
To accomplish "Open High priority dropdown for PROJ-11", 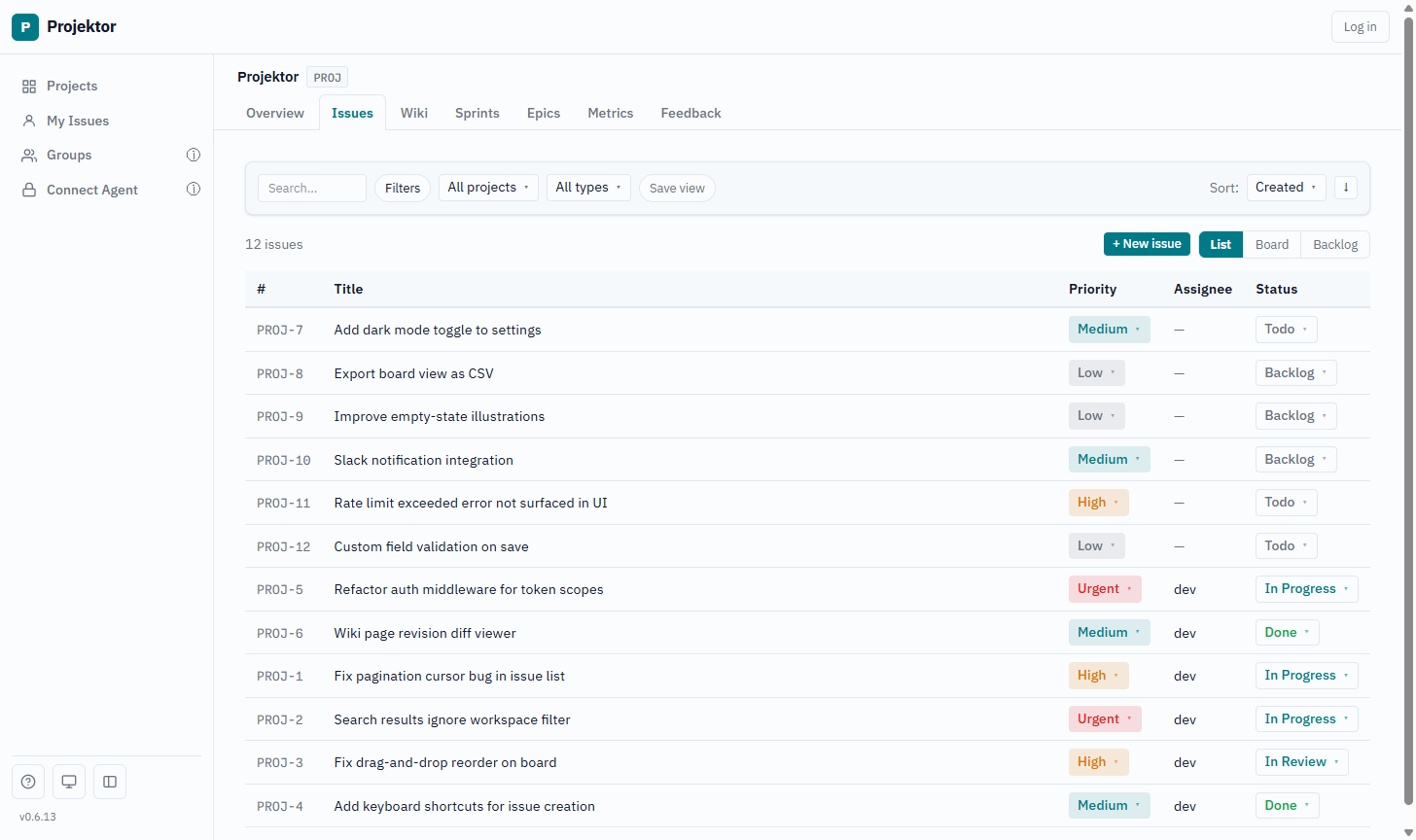I will tap(1098, 503).
